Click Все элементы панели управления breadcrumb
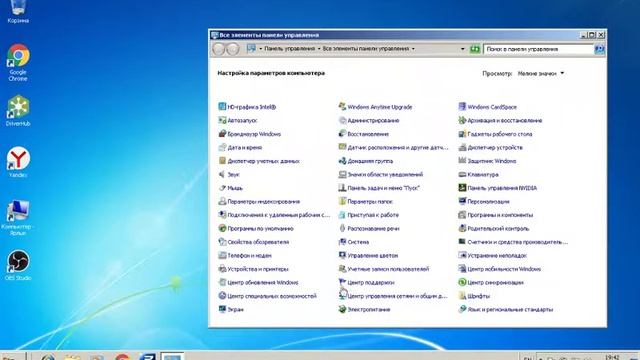This screenshot has width=640, height=360. (x=366, y=49)
